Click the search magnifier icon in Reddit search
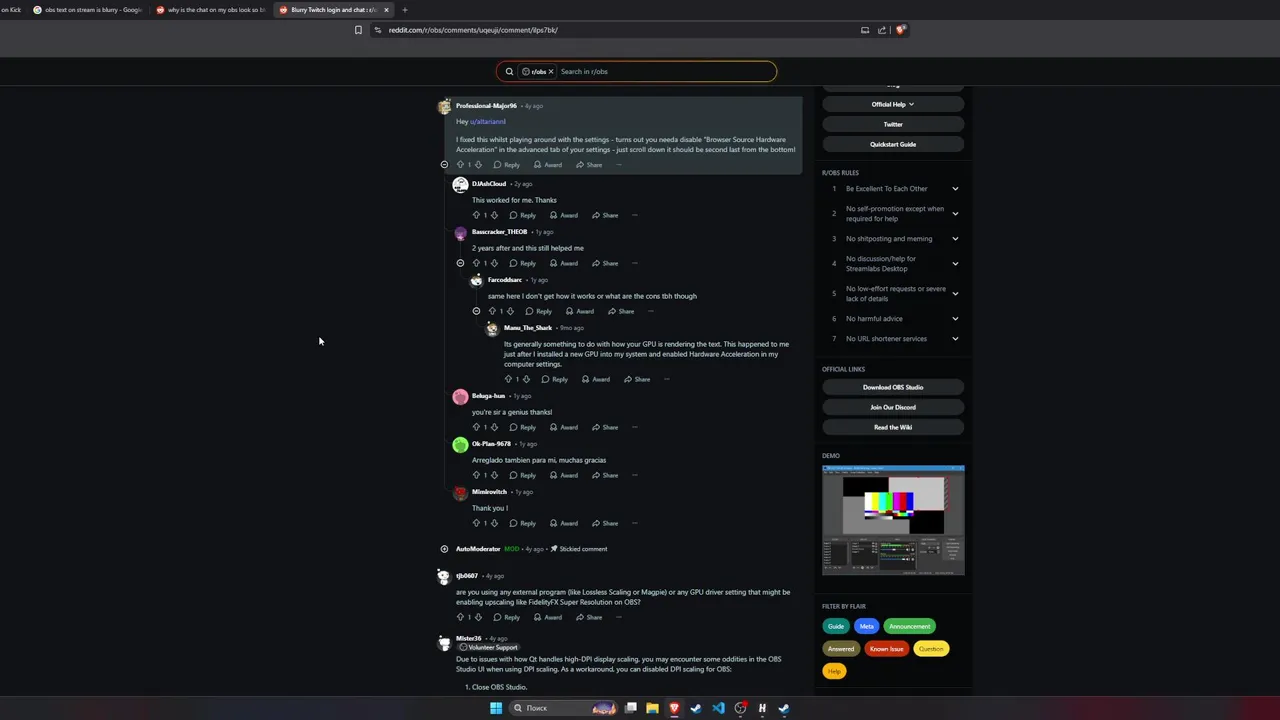The width and height of the screenshot is (1280, 720). [x=509, y=71]
